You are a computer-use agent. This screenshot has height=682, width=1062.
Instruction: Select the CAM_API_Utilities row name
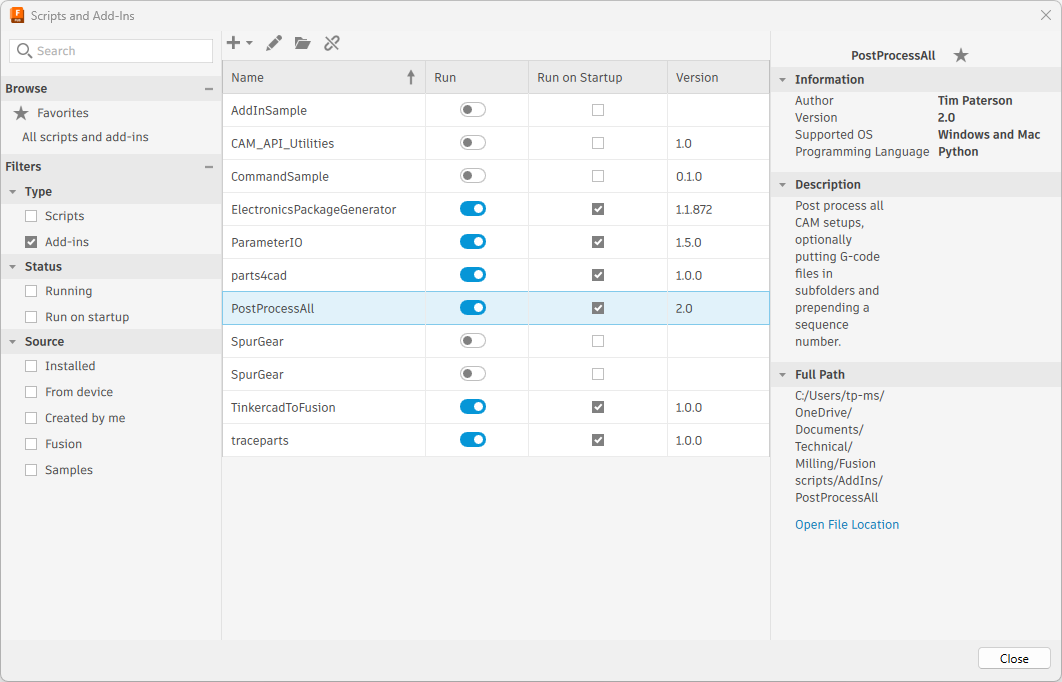(x=282, y=144)
